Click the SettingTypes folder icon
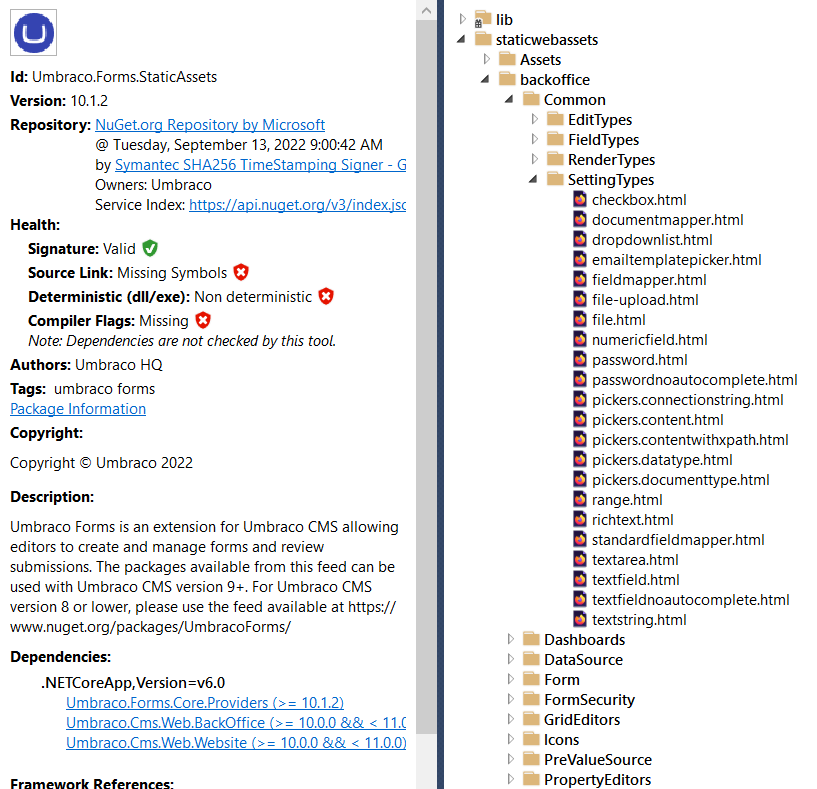This screenshot has height=789, width=817. pos(555,179)
